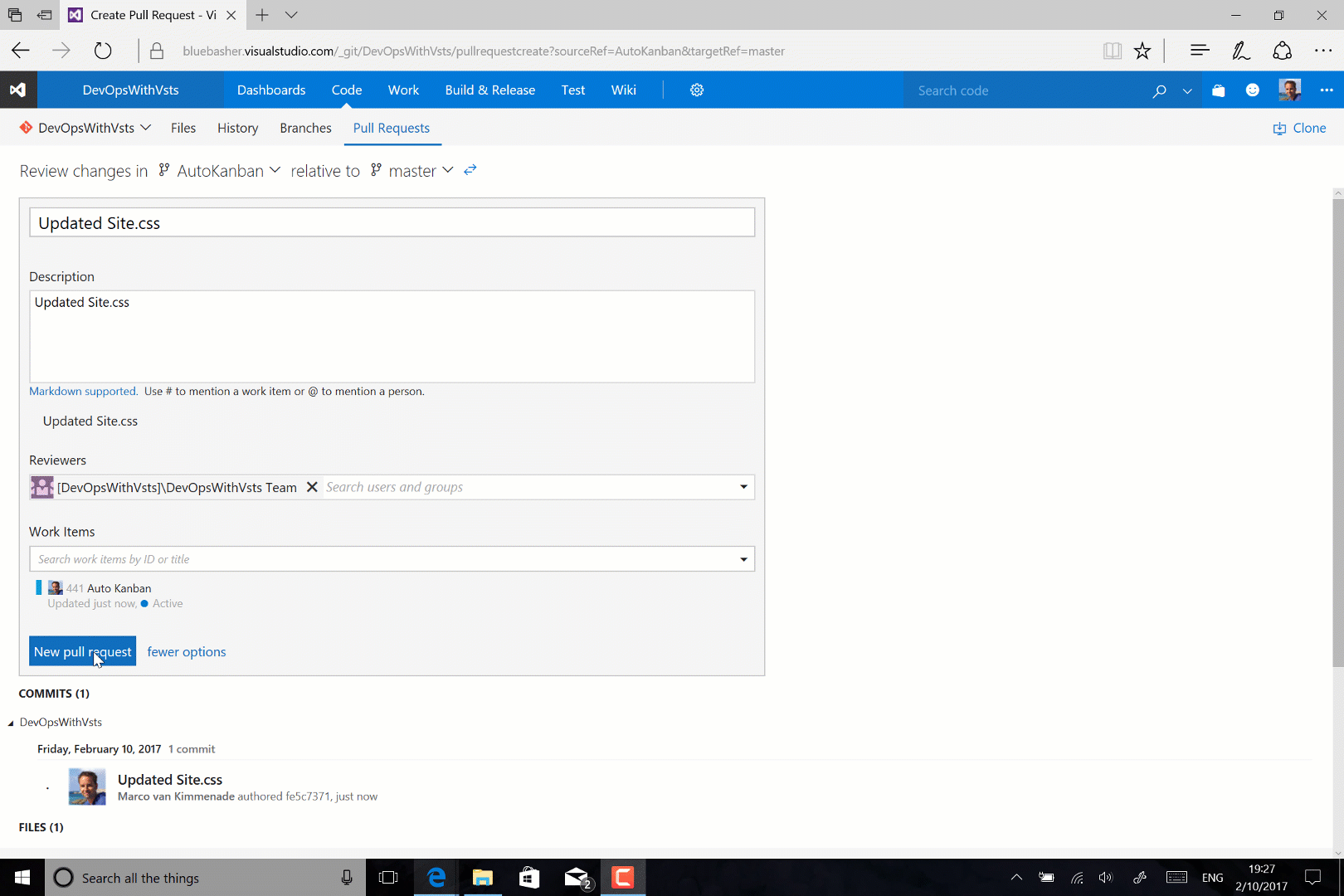Viewport: 1344px width, 896px height.
Task: Add page to favorites star icon
Action: coord(1142,51)
